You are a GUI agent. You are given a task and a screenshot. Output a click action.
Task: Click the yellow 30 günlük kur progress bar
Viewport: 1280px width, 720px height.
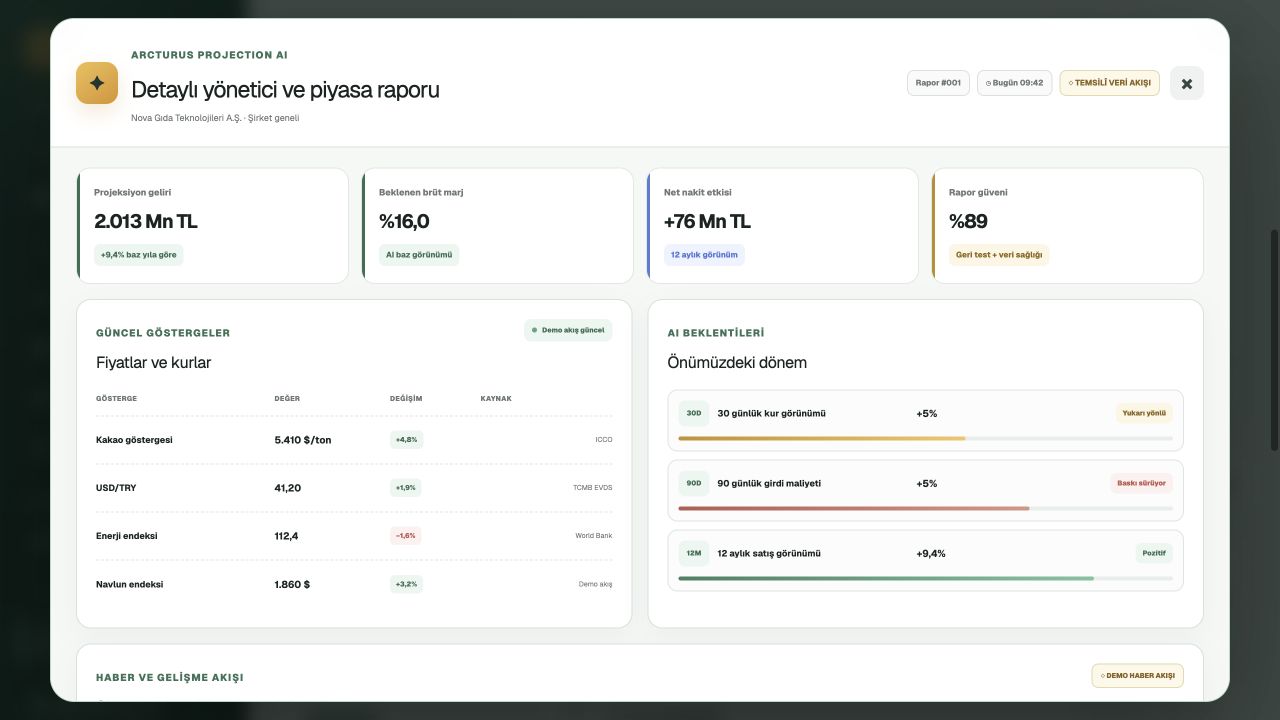(822, 438)
